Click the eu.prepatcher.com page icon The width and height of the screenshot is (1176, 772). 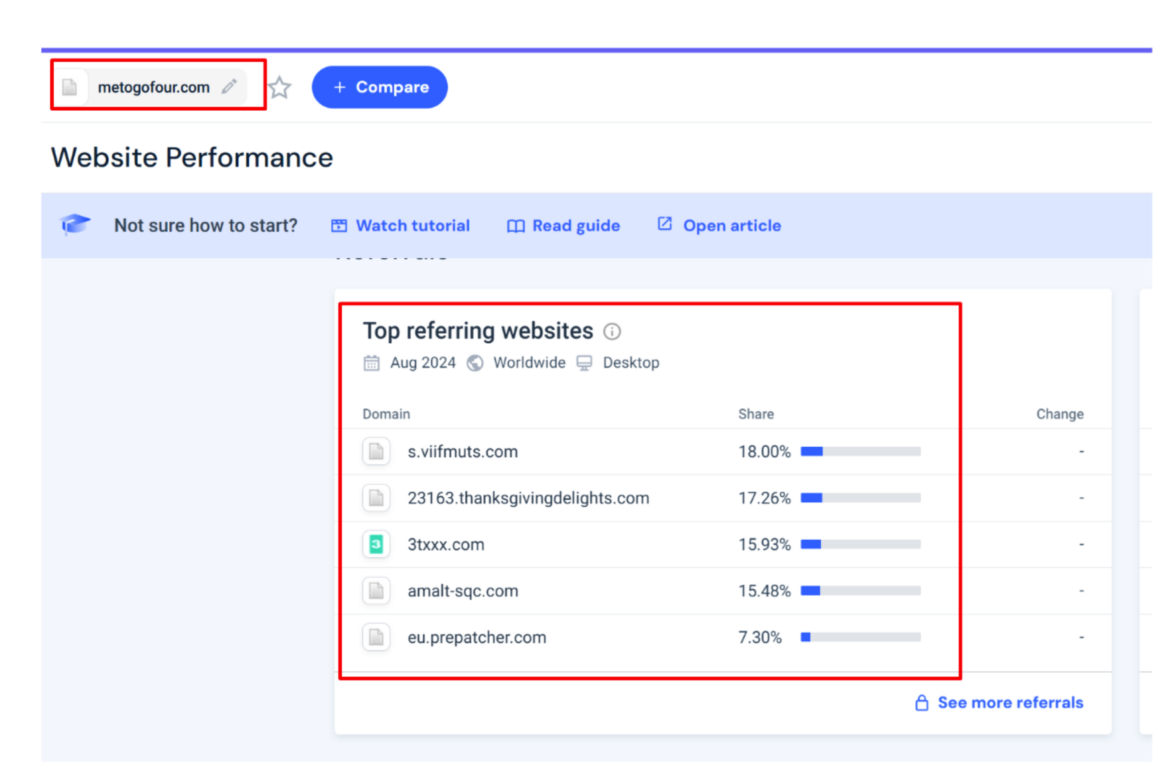(376, 637)
